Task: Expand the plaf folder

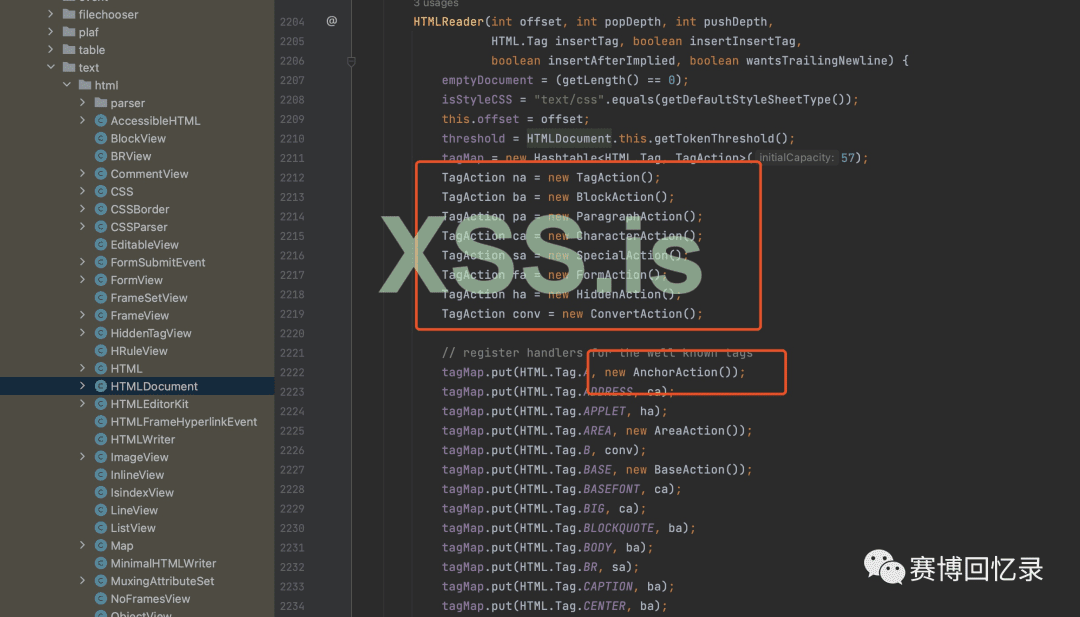Action: [x=50, y=32]
